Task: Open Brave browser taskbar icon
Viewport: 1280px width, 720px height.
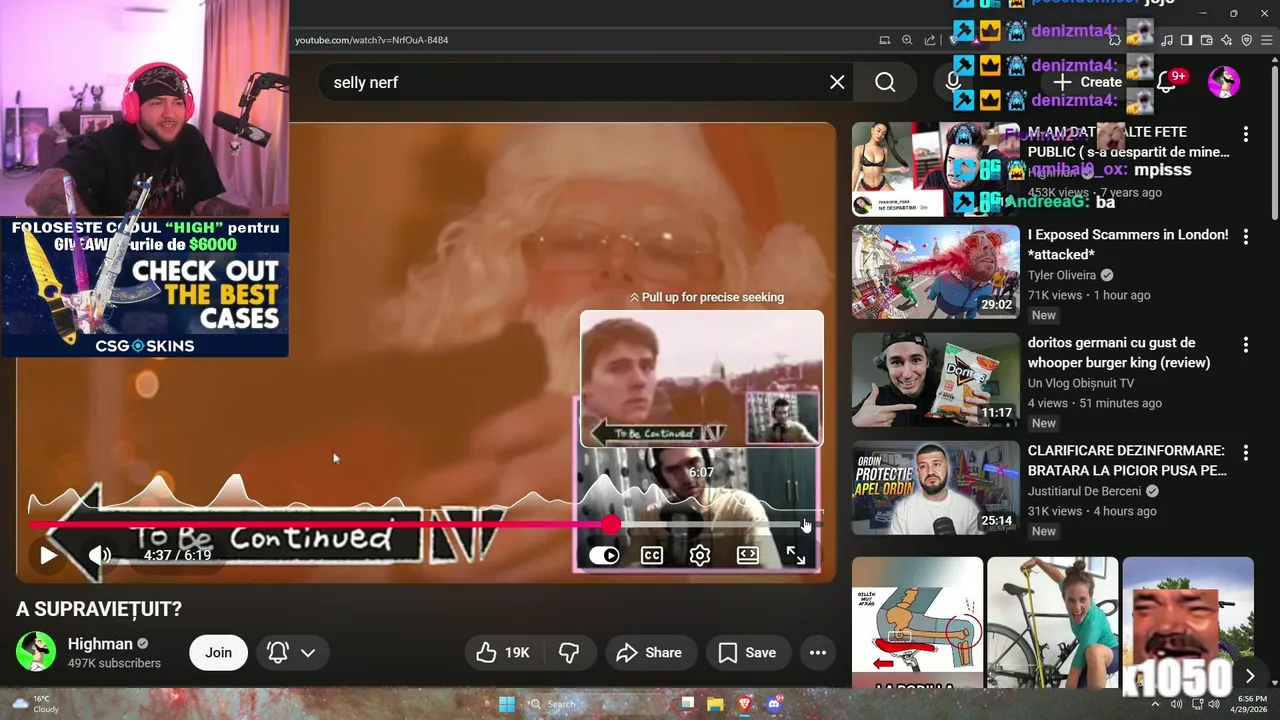Action: coord(744,704)
